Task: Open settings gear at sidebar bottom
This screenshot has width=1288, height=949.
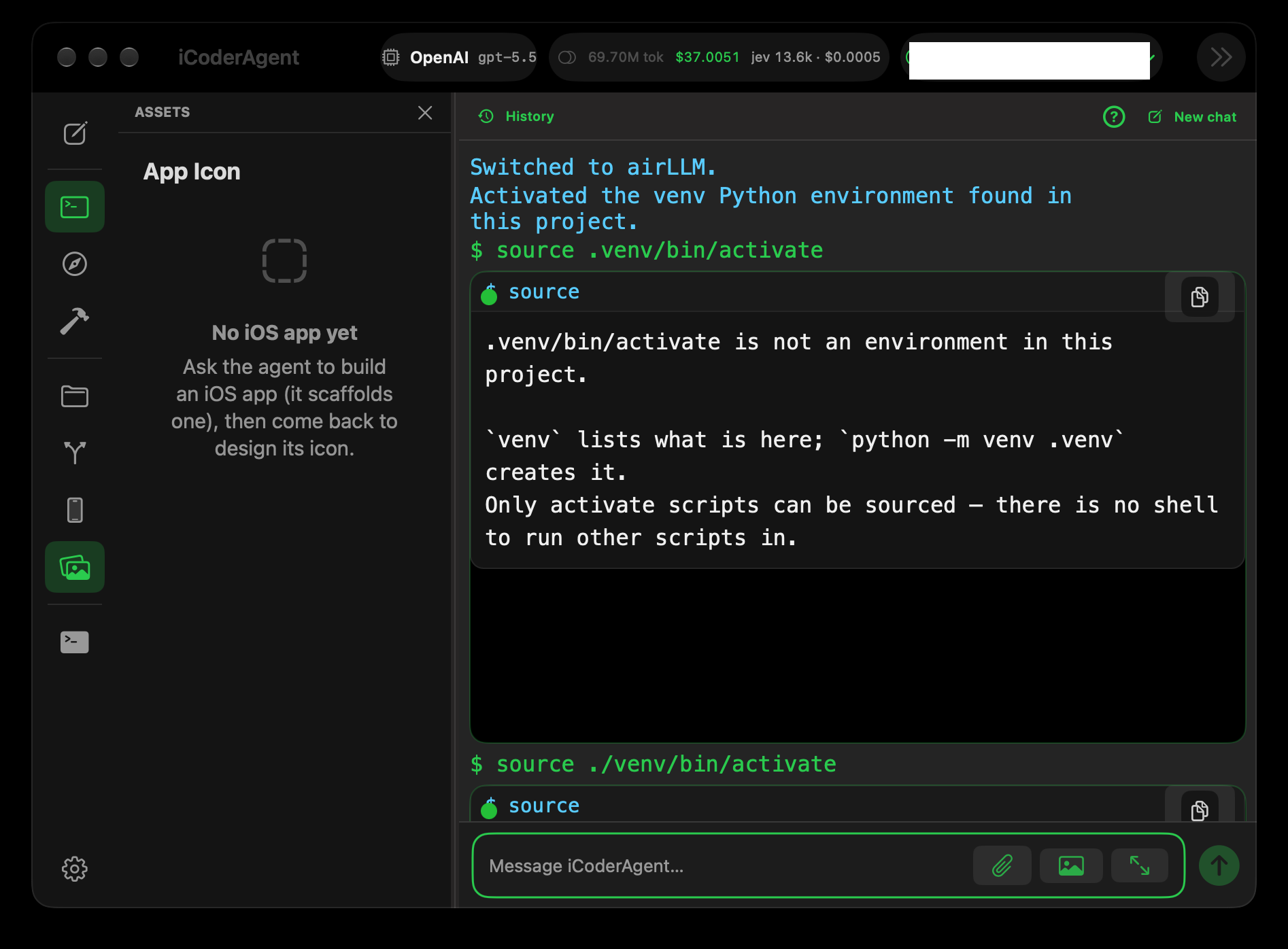Action: (75, 869)
